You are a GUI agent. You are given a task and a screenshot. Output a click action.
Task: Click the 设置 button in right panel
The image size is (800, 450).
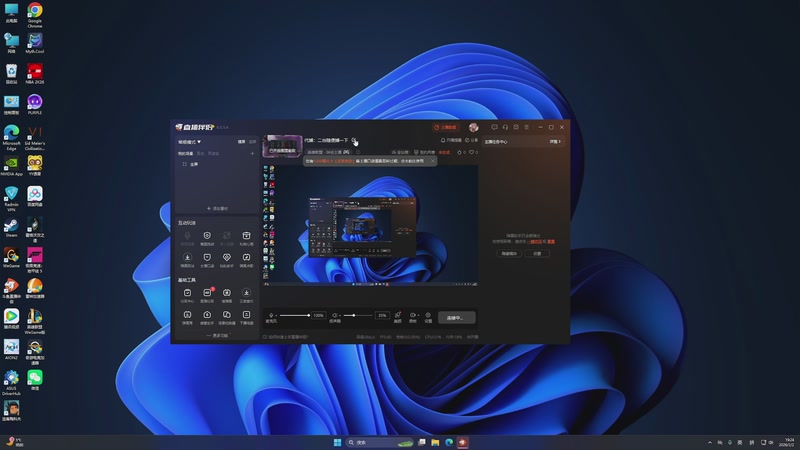pos(537,254)
